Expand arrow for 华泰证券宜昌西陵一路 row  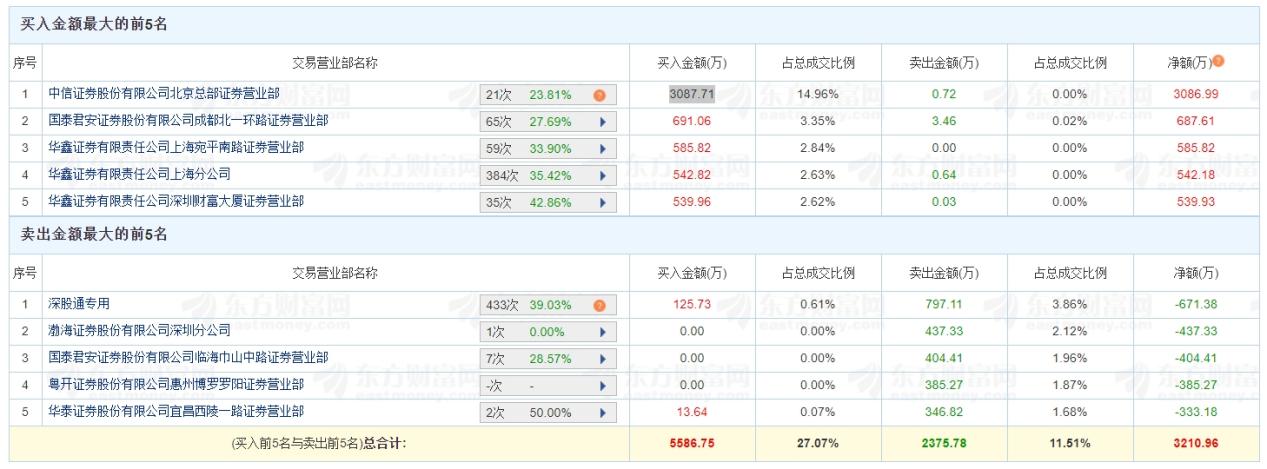[602, 412]
